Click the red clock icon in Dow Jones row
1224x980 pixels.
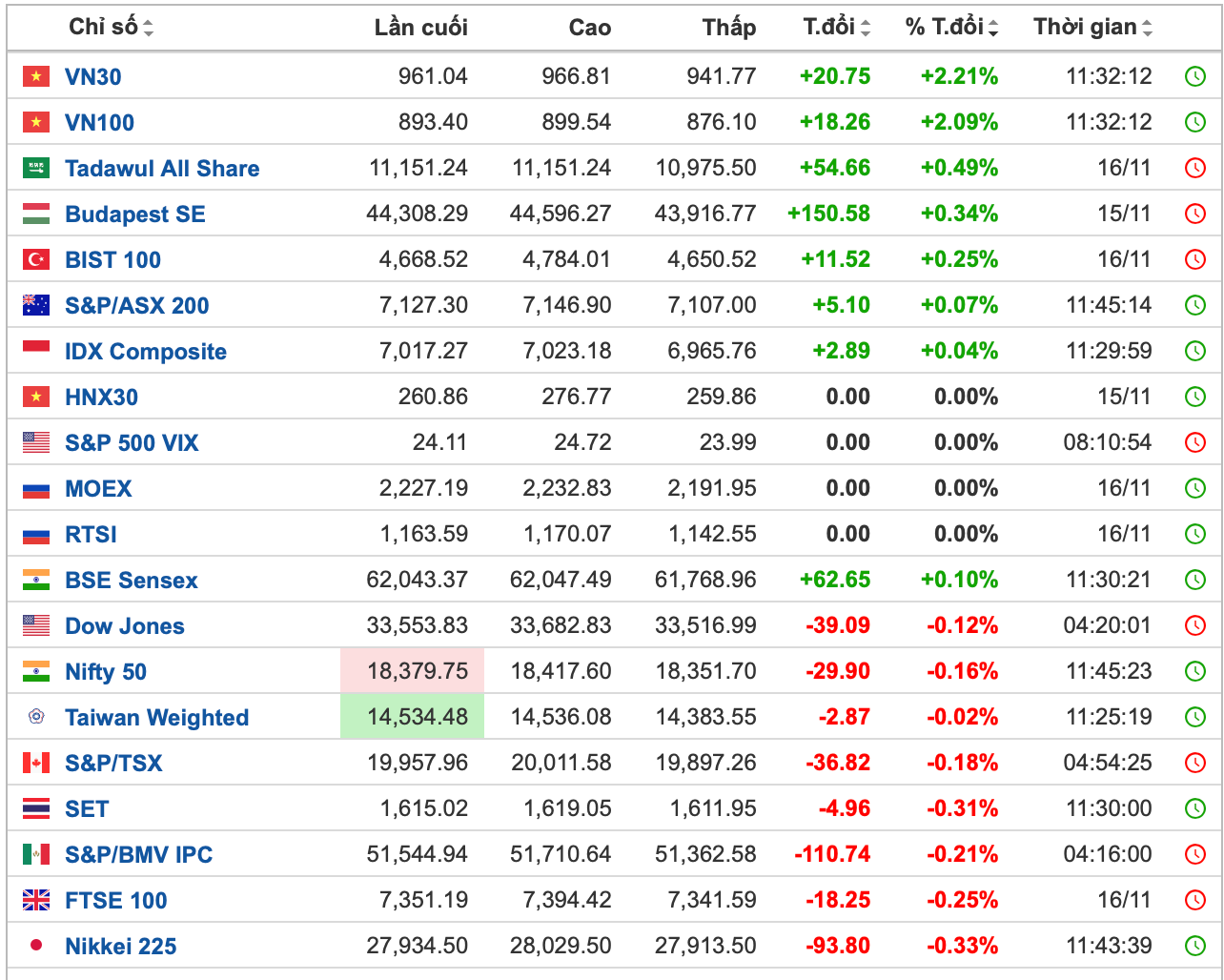tap(1194, 625)
